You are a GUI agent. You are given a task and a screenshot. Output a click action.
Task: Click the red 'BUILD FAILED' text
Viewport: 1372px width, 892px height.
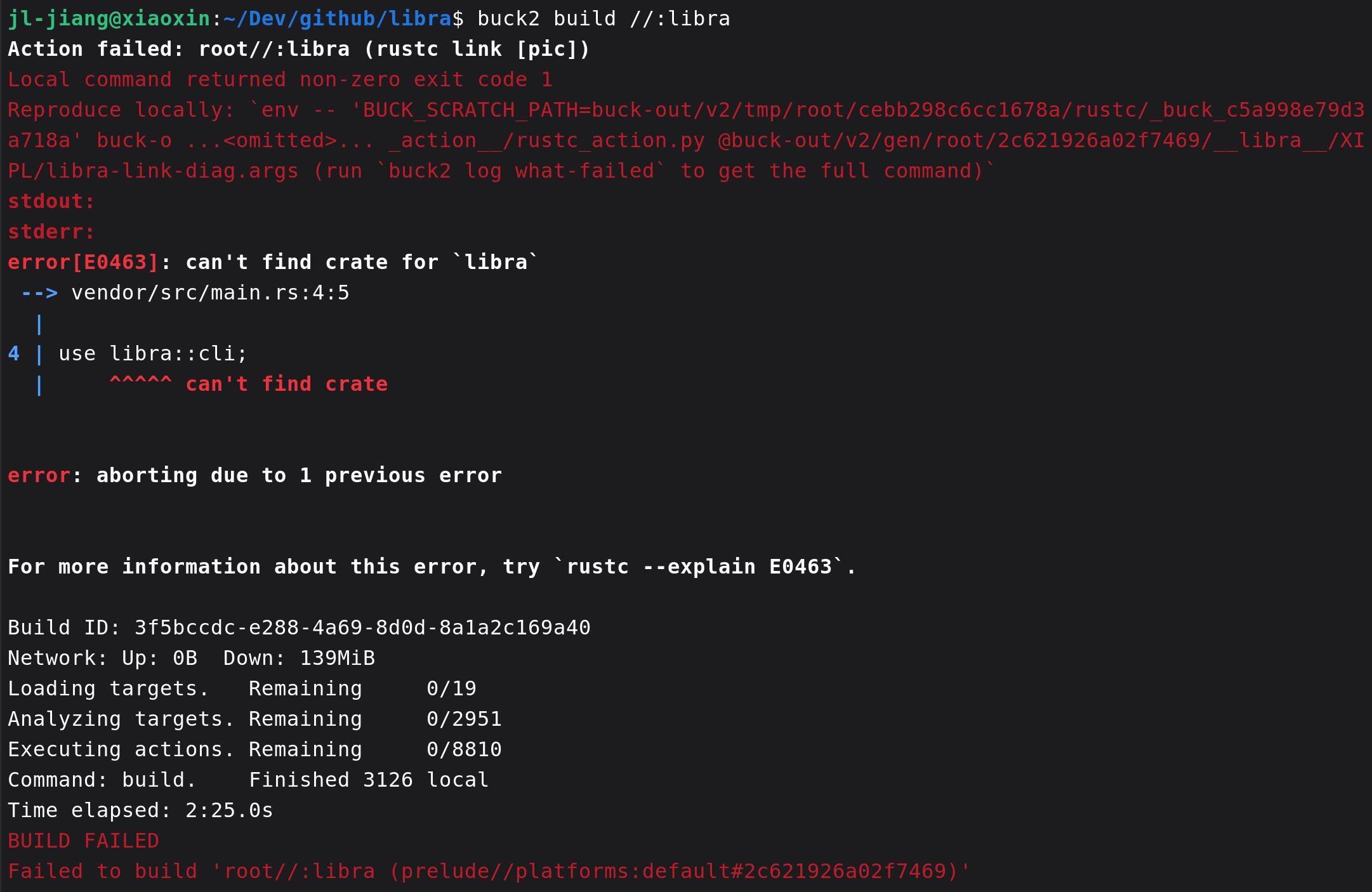83,841
